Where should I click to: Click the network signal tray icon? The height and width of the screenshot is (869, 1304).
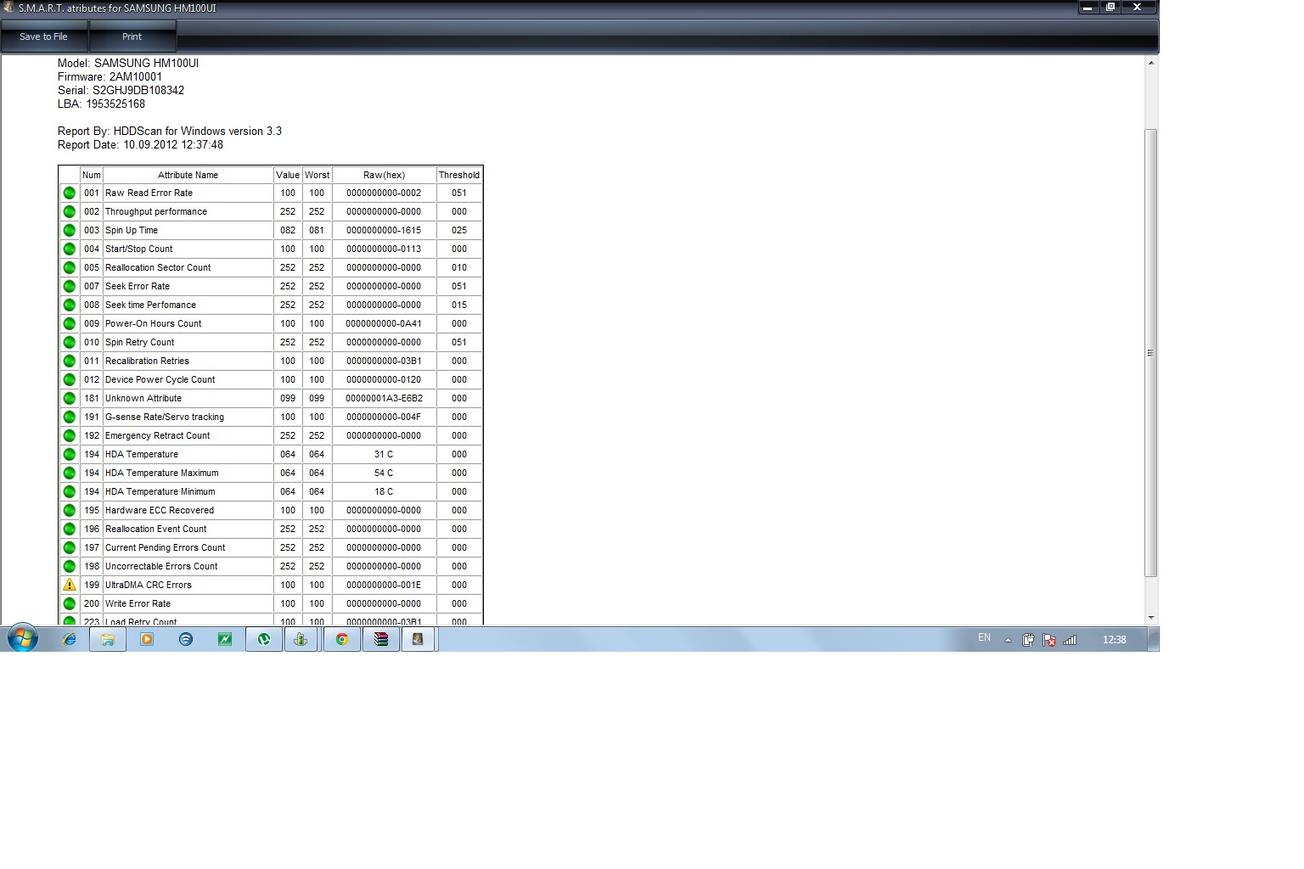click(x=1070, y=640)
